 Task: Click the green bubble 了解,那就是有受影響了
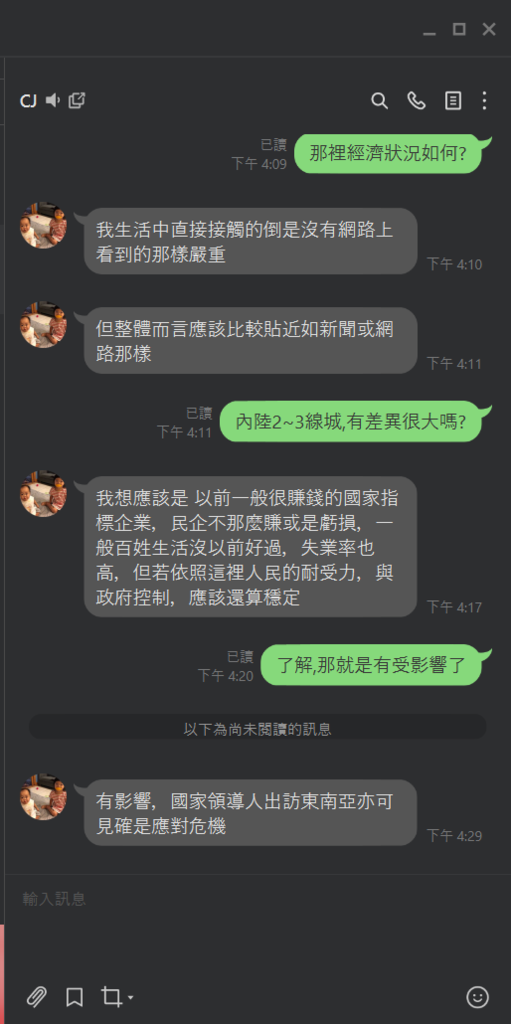(371, 665)
